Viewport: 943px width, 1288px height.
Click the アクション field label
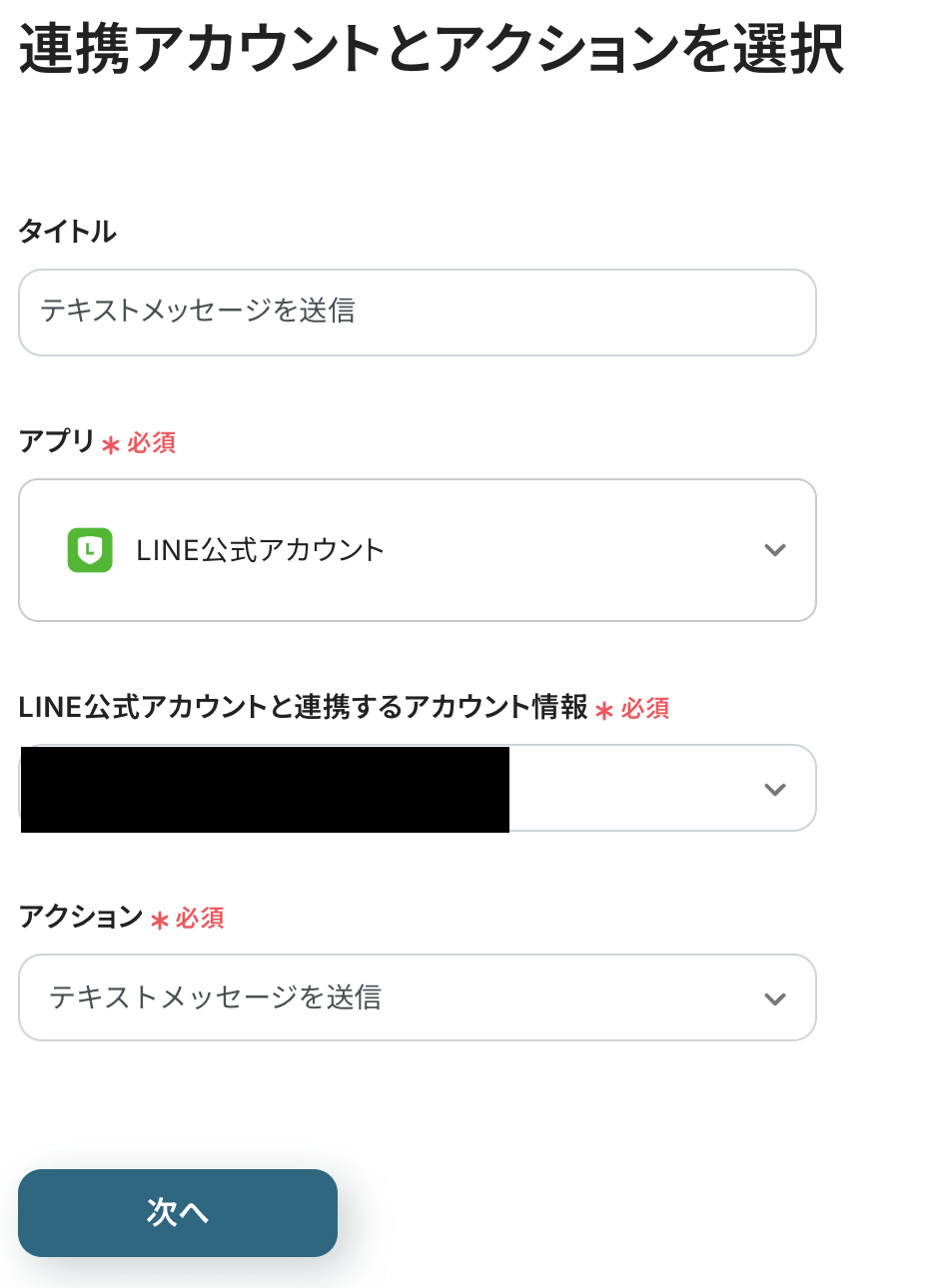click(x=81, y=917)
